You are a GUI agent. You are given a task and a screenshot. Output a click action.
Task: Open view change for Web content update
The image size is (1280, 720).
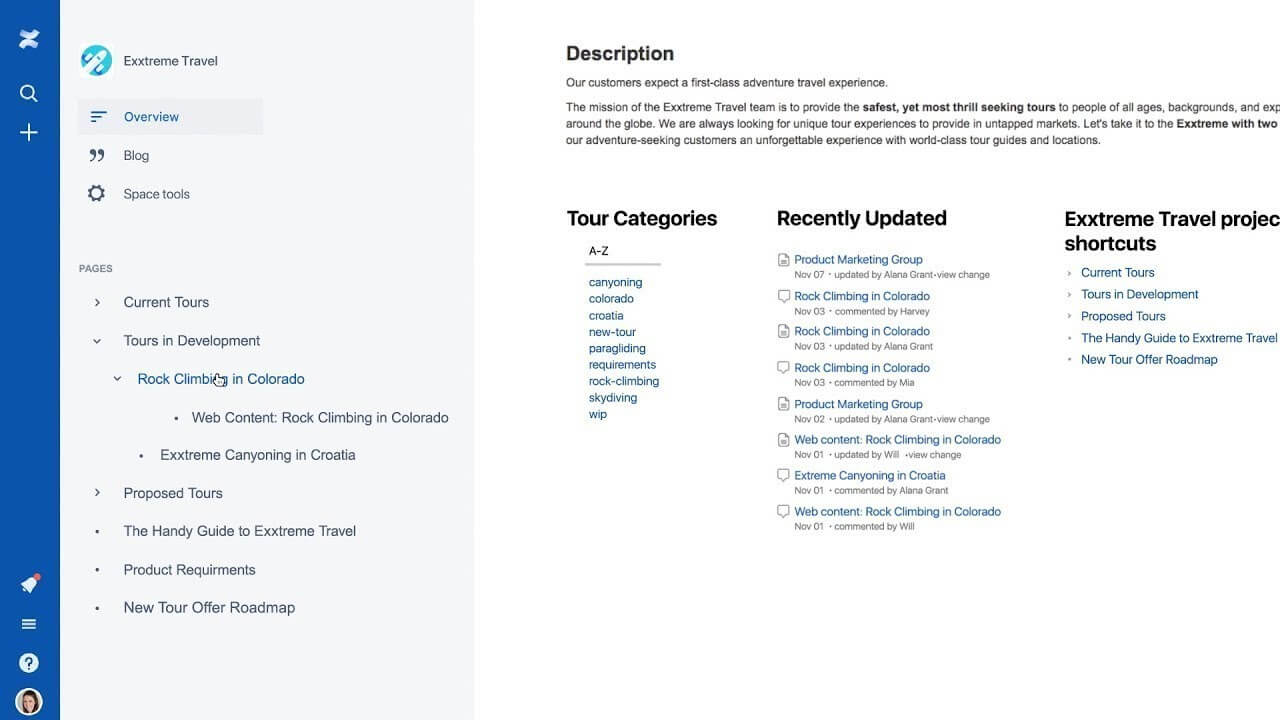tap(932, 454)
